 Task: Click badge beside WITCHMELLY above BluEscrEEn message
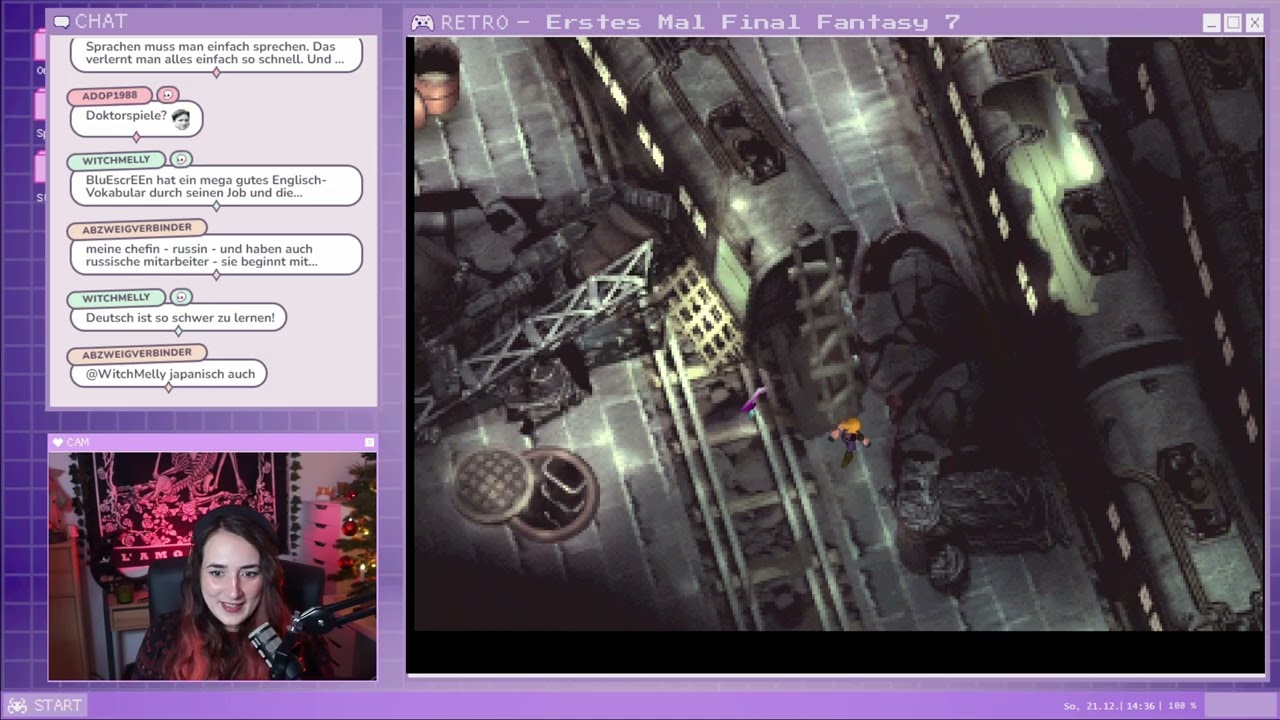(180, 160)
